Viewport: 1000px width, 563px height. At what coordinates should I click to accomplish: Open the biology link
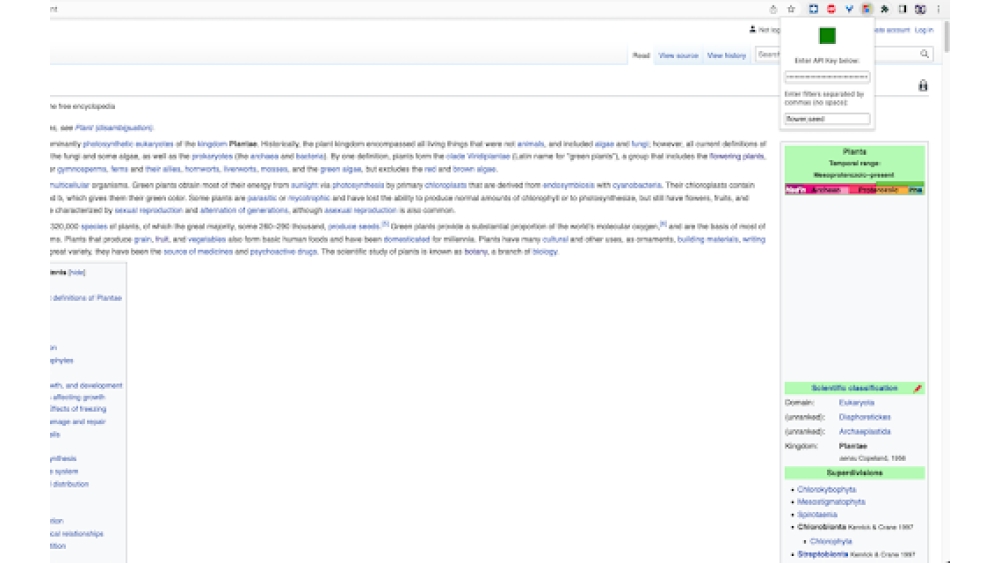pyautogui.click(x=545, y=252)
